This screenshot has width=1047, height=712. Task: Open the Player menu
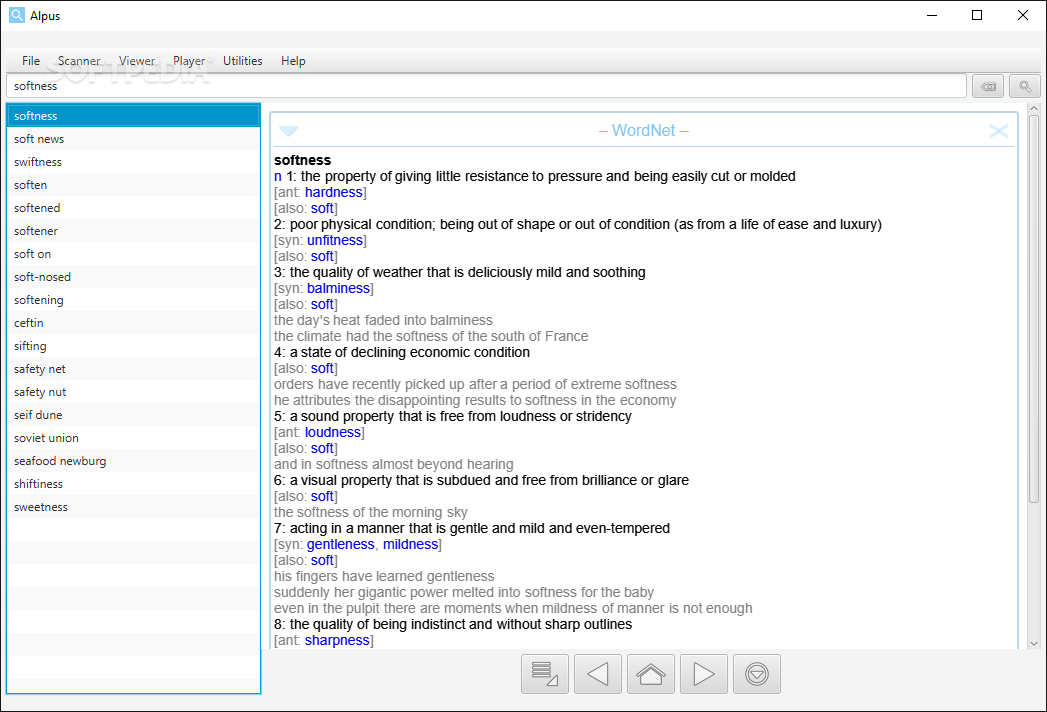pyautogui.click(x=189, y=61)
